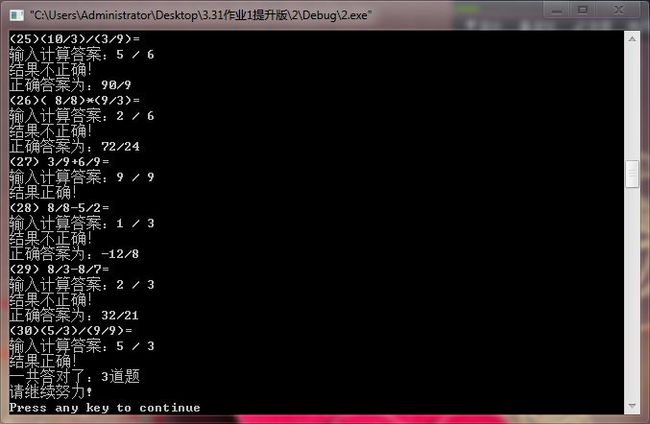Click question line (29) 8/3-8/7=
Image resolution: width=650 pixels, height=424 pixels.
(59, 269)
